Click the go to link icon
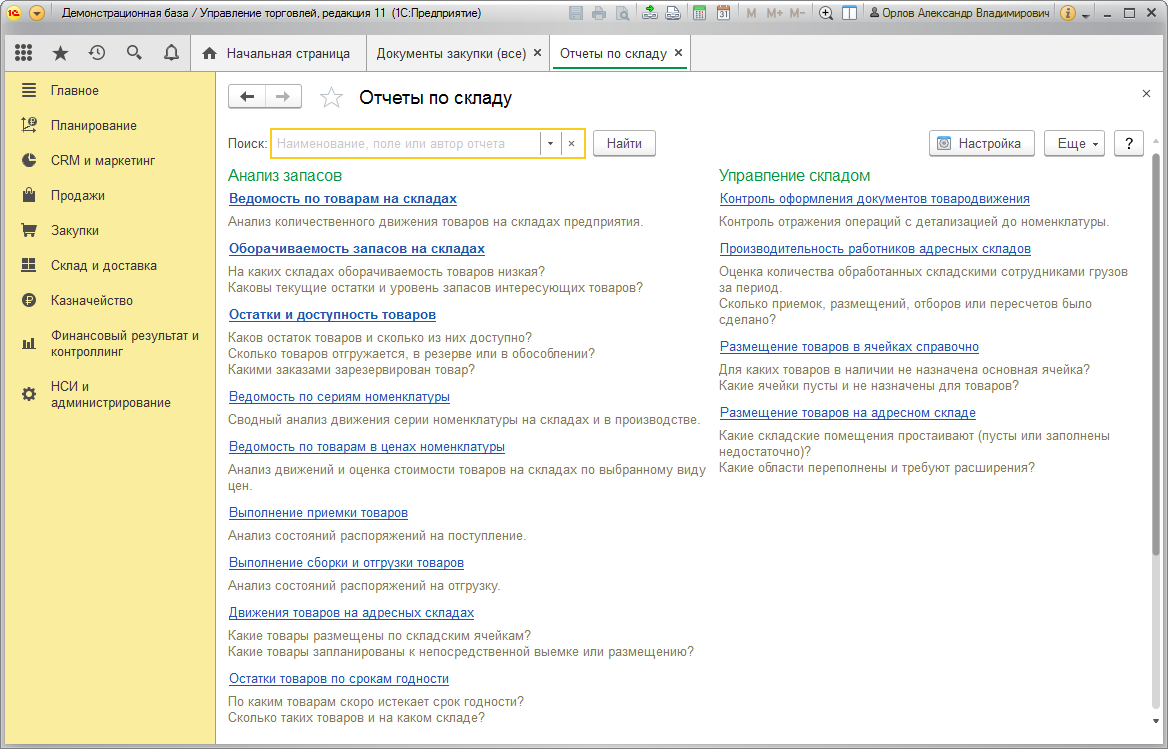 [673, 13]
